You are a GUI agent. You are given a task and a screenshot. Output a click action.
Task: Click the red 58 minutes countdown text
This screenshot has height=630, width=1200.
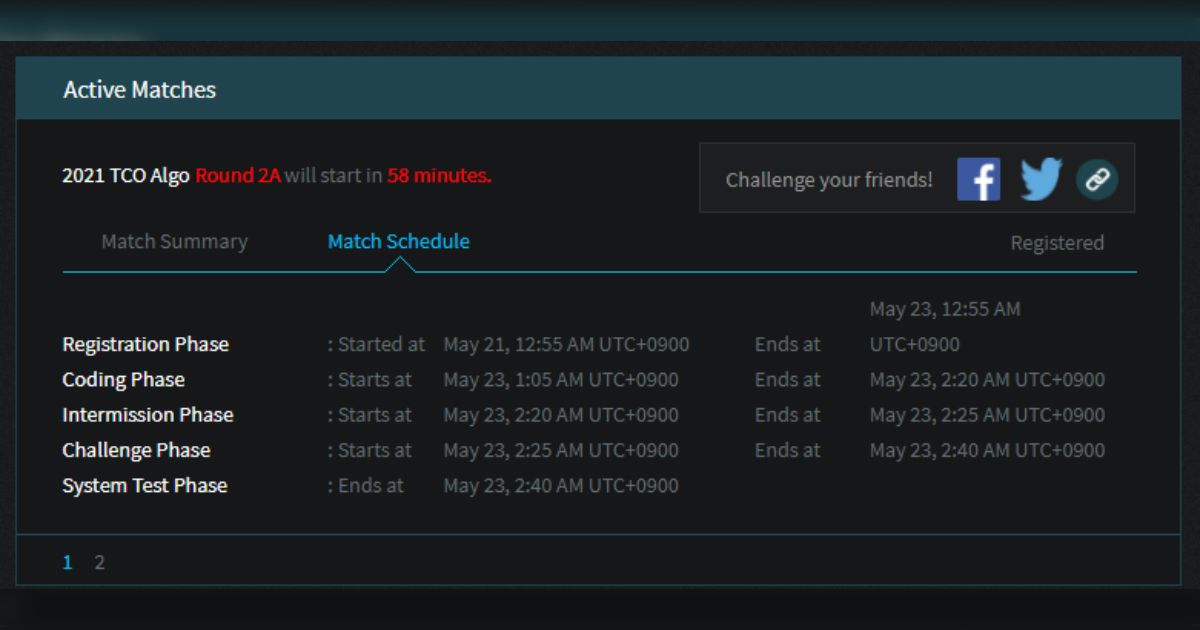pos(439,176)
